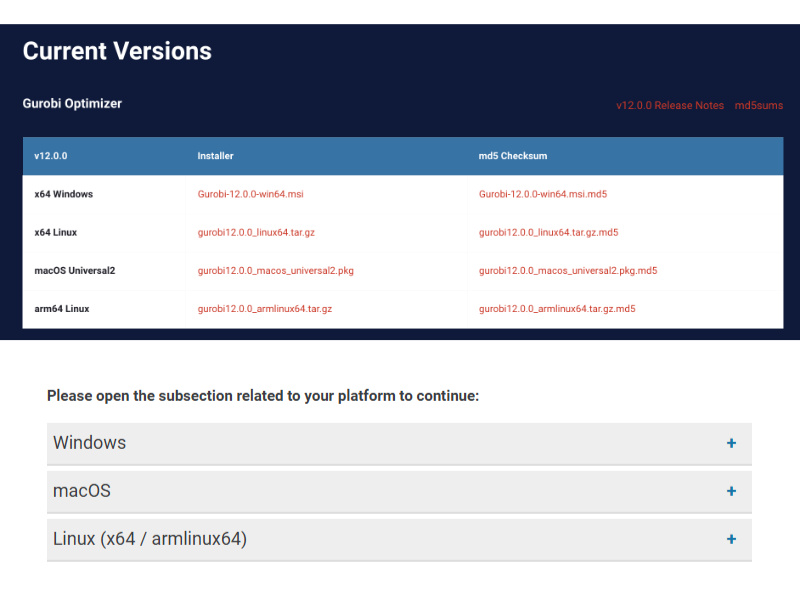Click the plus icon in Linux row

(x=731, y=539)
